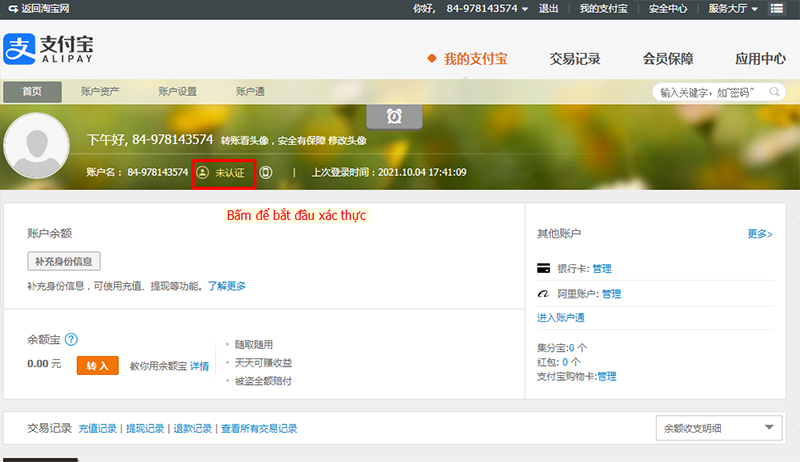Open the alarm clock reminder tab
800x462 pixels.
pos(394,117)
